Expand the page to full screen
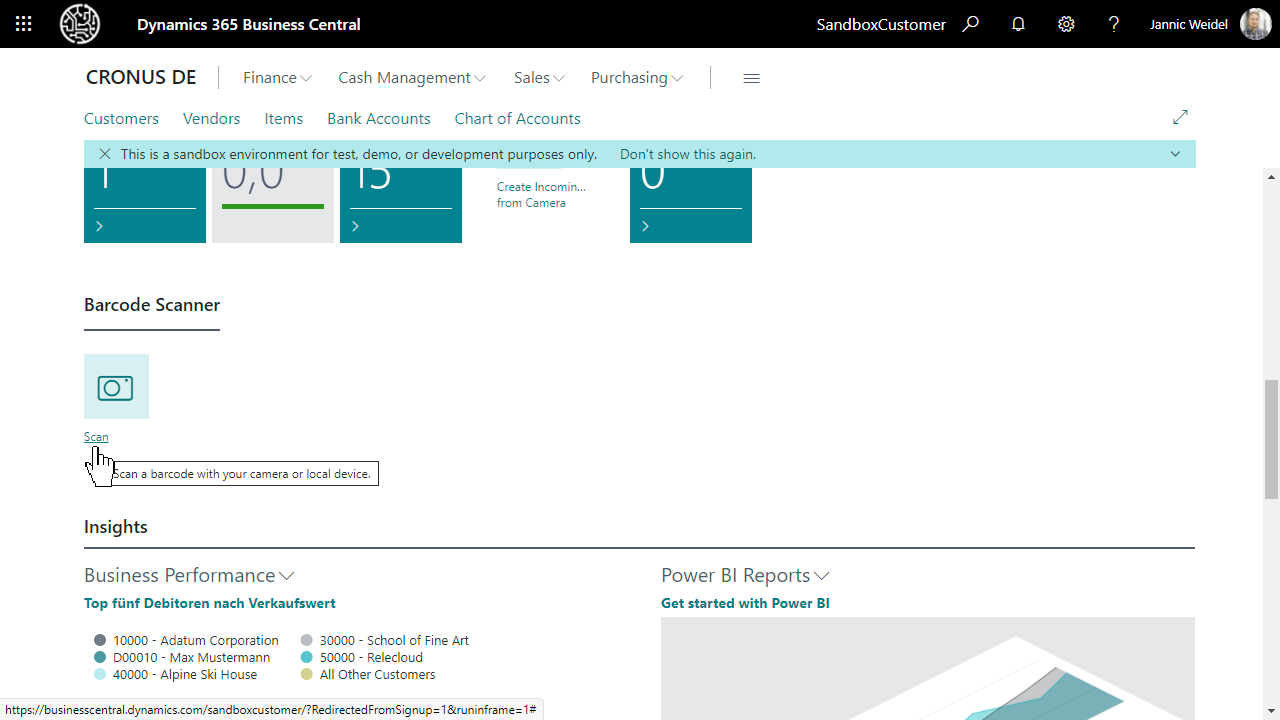Screen dimensions: 1280x720 [x=1180, y=117]
